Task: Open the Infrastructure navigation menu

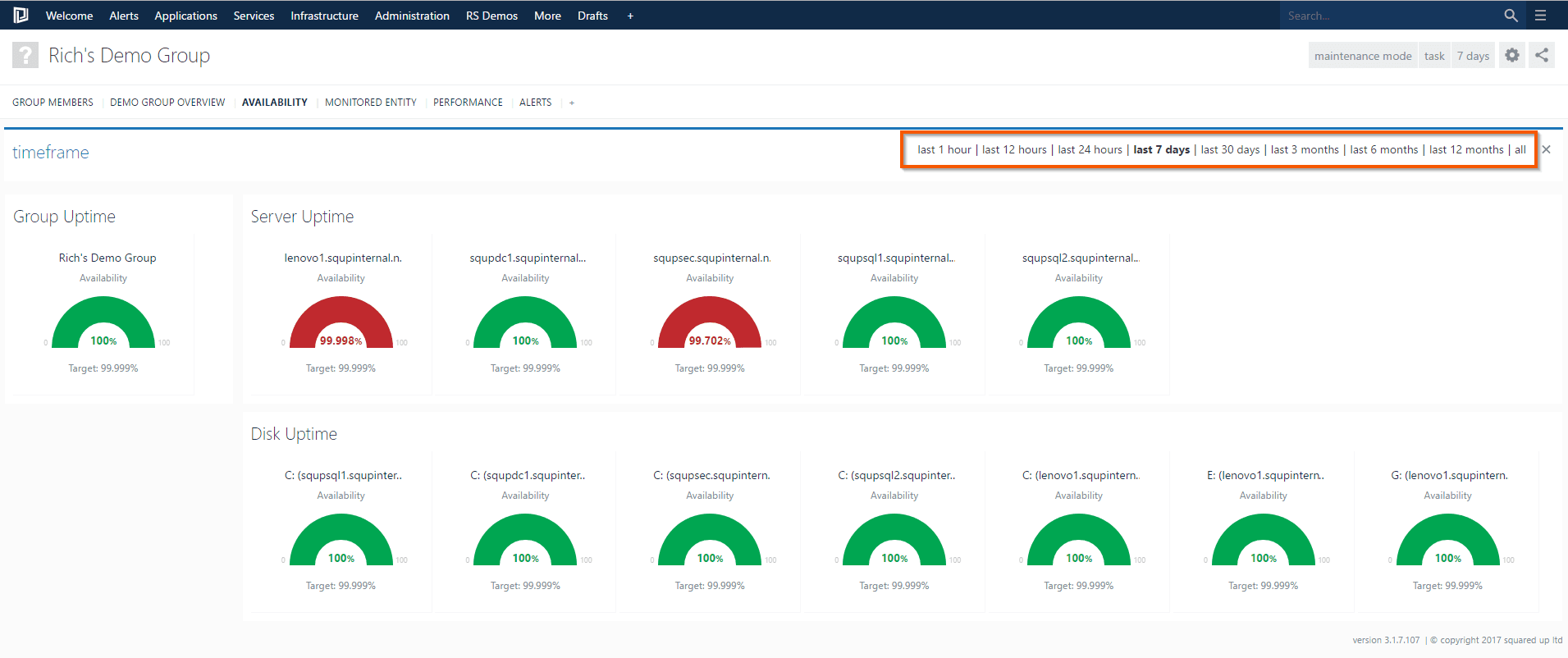Action: tap(324, 16)
